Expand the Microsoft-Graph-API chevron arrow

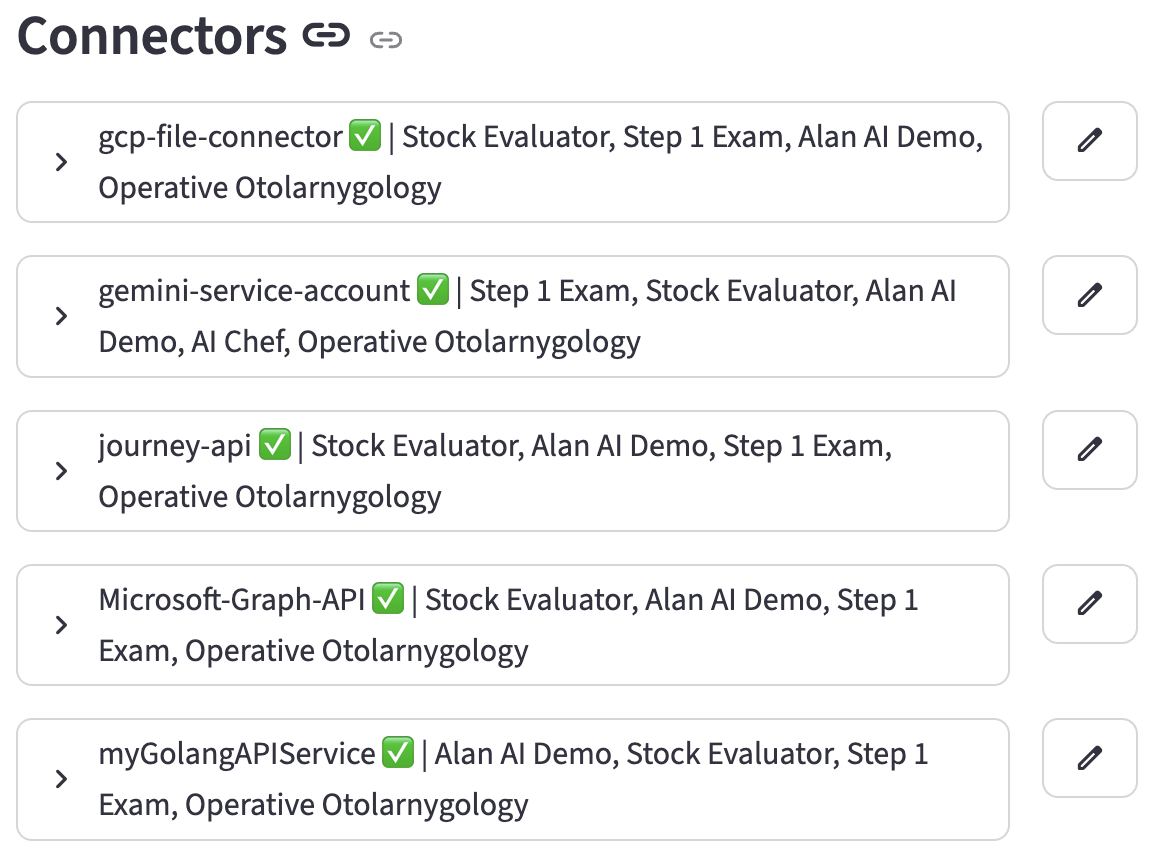[62, 625]
